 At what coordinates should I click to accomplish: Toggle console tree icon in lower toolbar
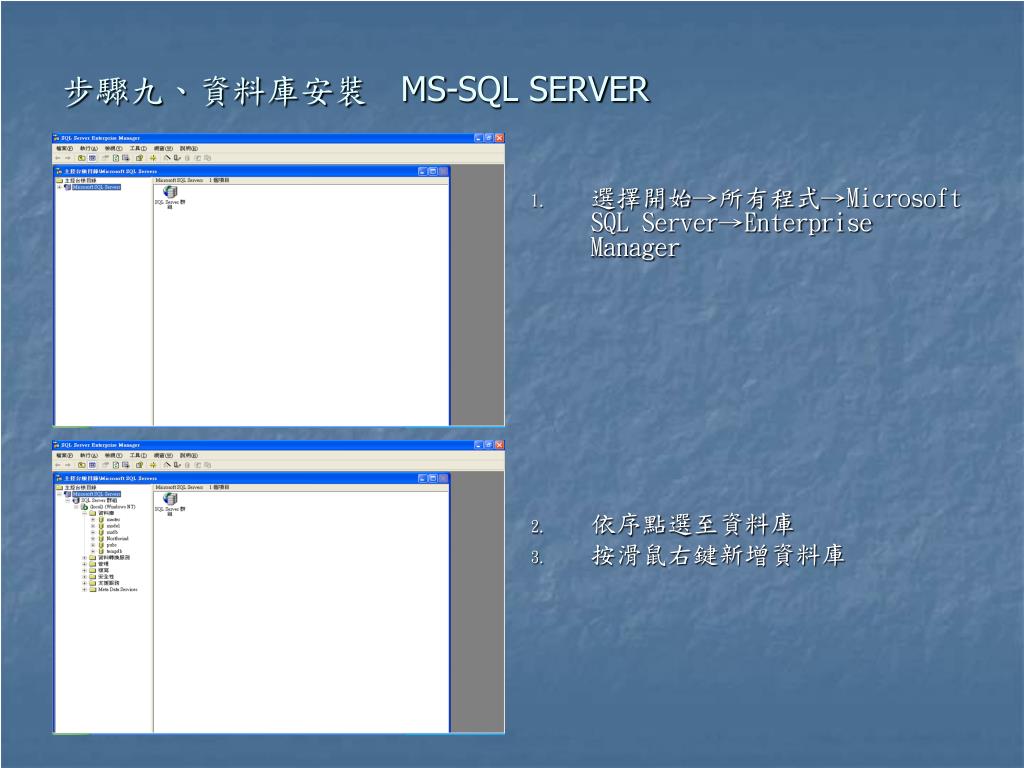click(92, 465)
